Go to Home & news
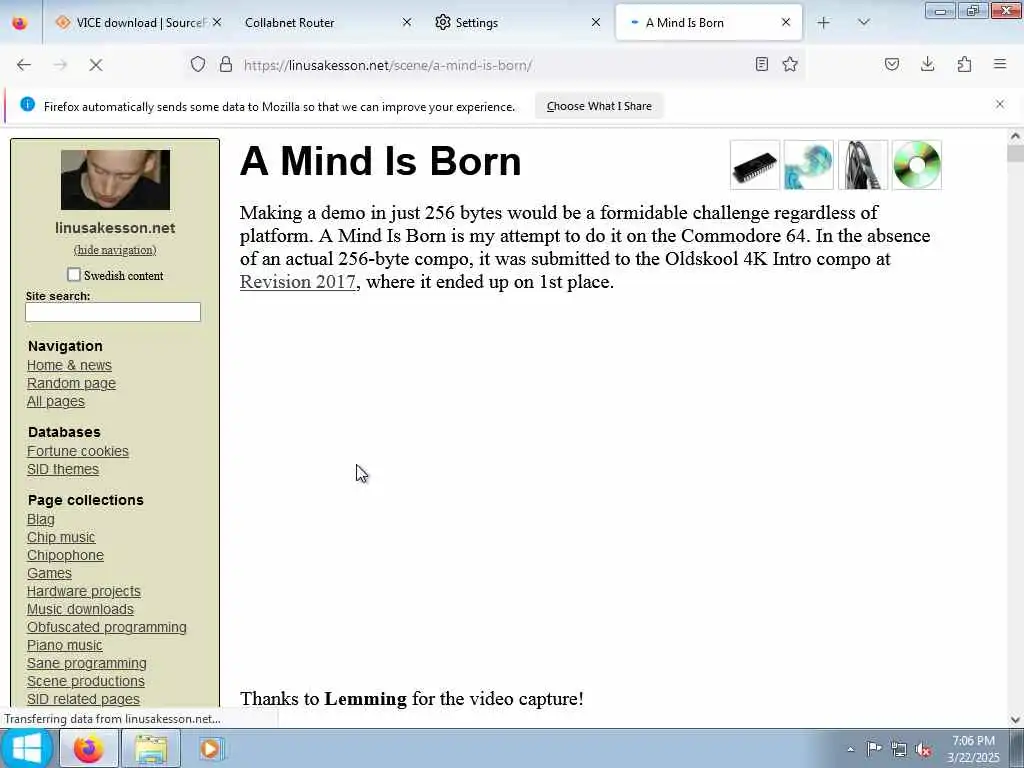 [x=69, y=365]
